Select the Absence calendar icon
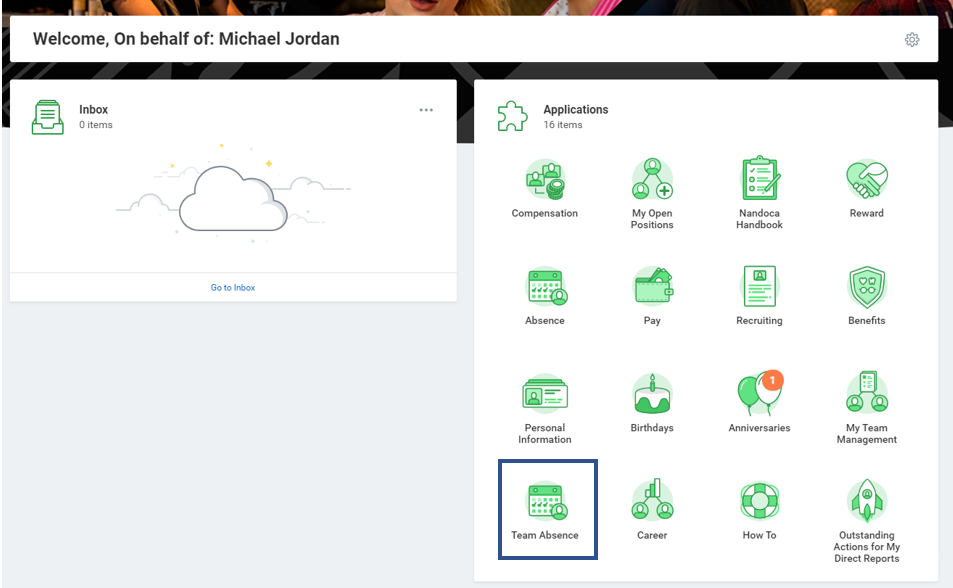The height and width of the screenshot is (588, 953). point(545,287)
